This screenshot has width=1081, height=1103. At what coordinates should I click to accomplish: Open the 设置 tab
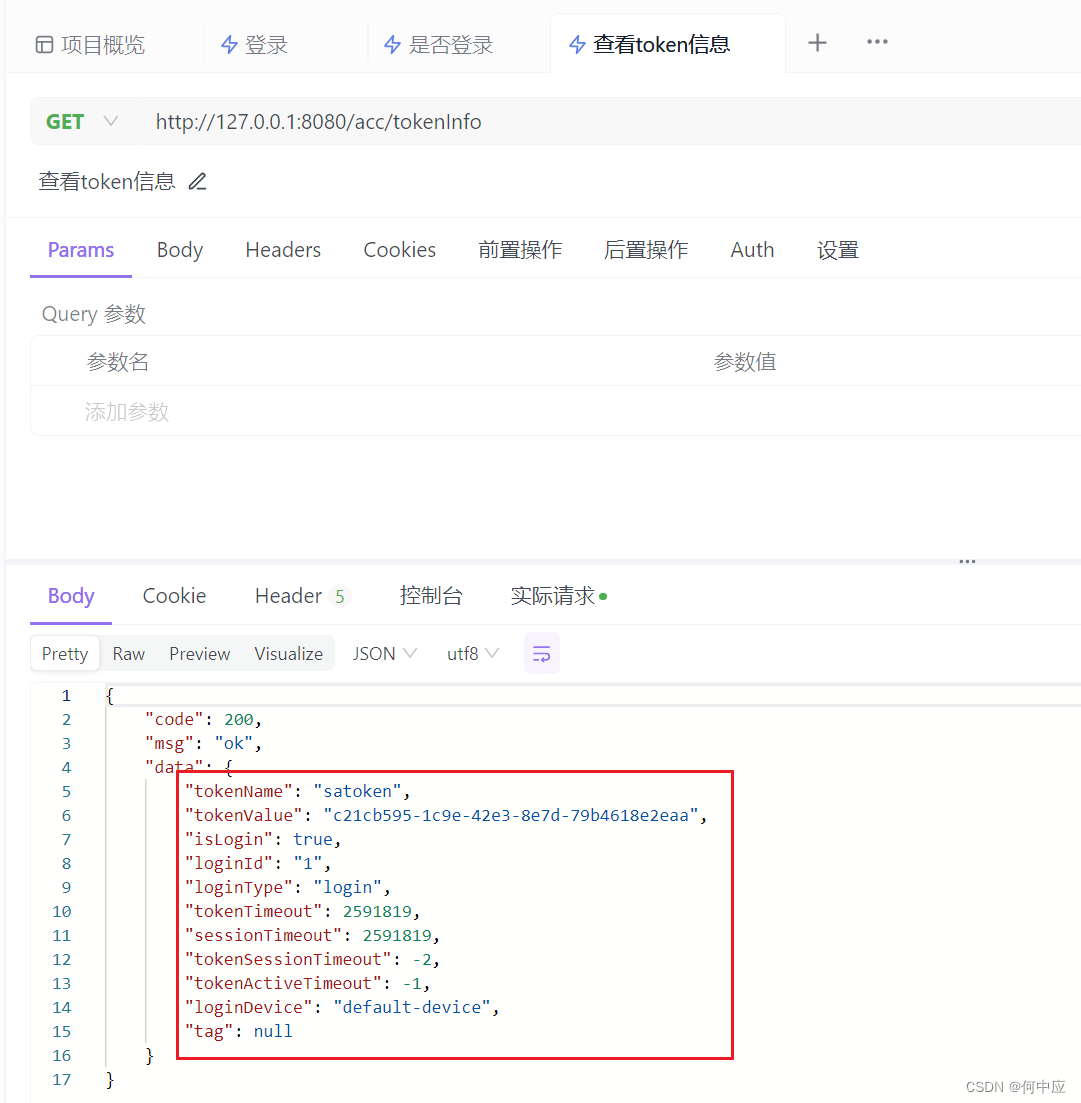coord(838,250)
